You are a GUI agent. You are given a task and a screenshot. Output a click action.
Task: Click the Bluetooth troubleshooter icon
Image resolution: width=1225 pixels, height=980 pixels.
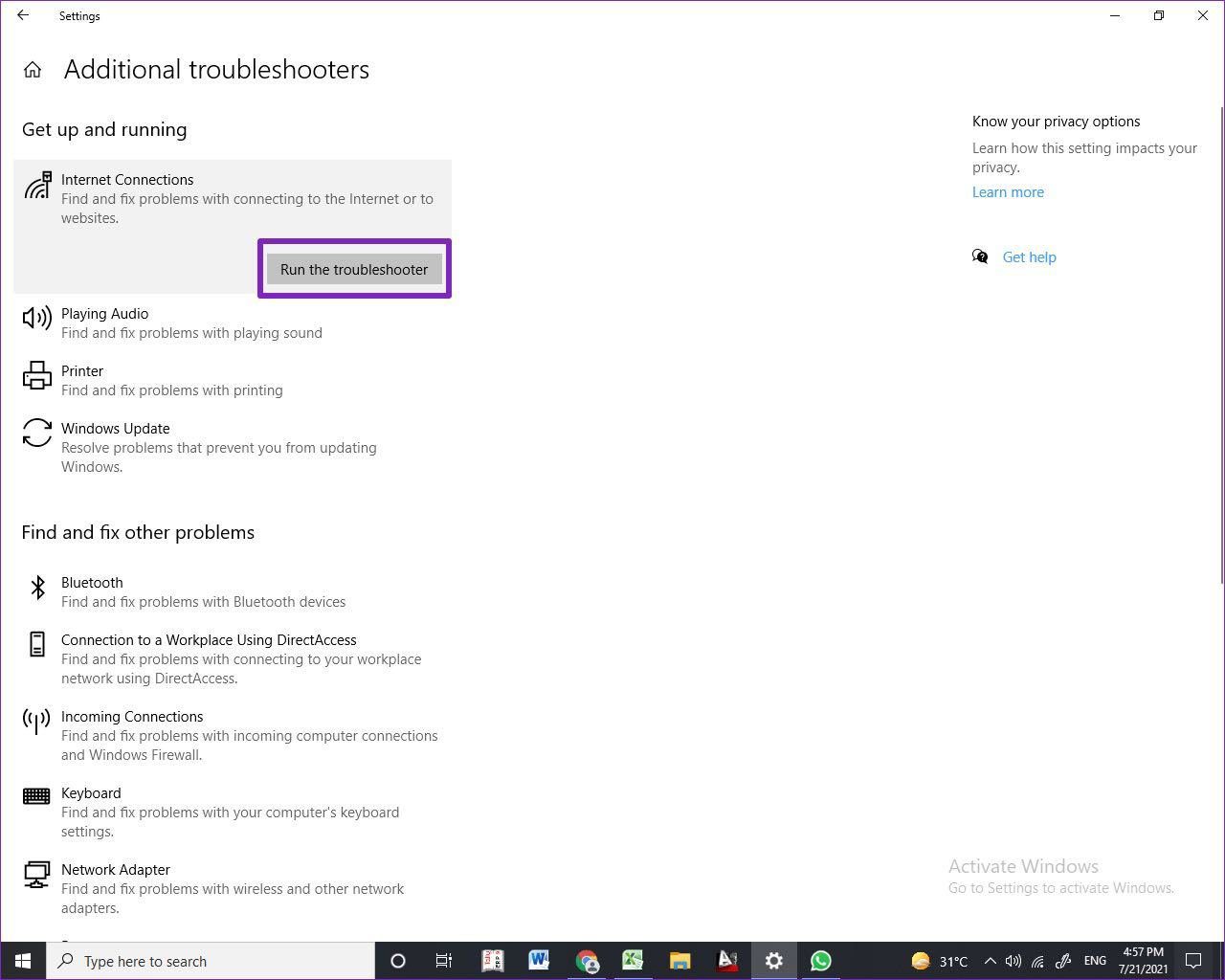coord(37,587)
